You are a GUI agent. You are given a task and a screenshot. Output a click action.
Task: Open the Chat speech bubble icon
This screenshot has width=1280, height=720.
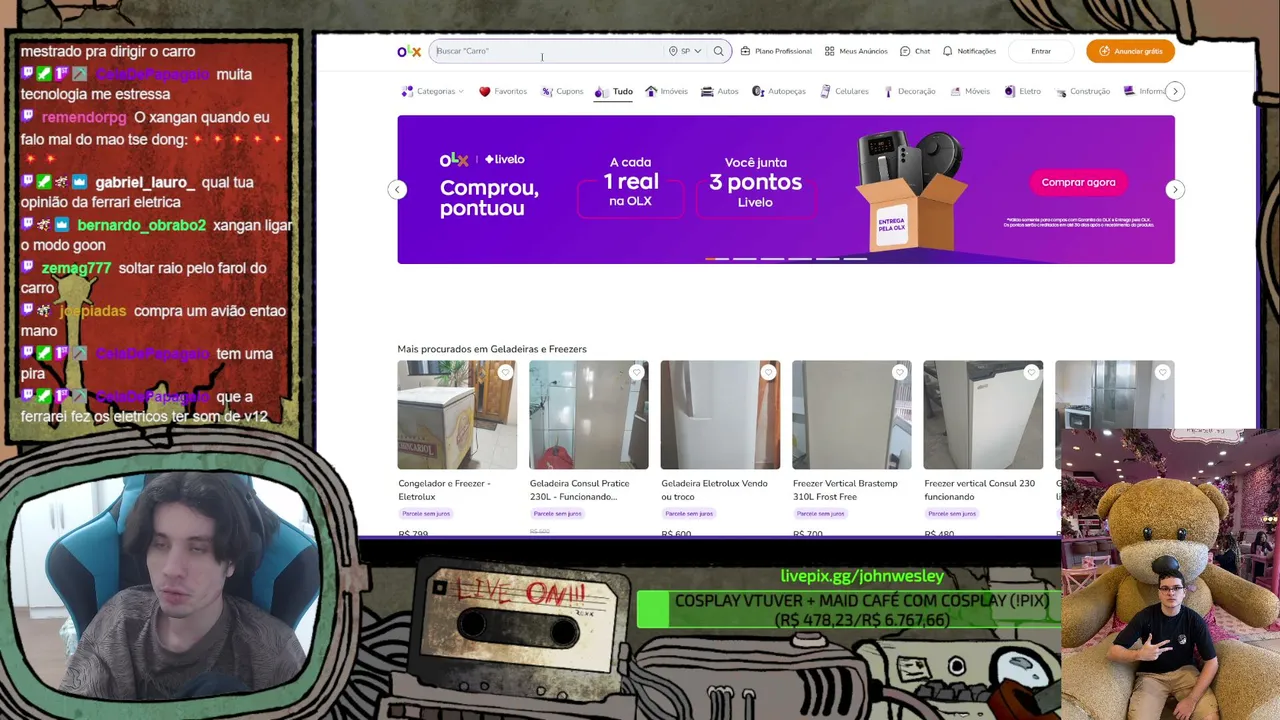915,51
